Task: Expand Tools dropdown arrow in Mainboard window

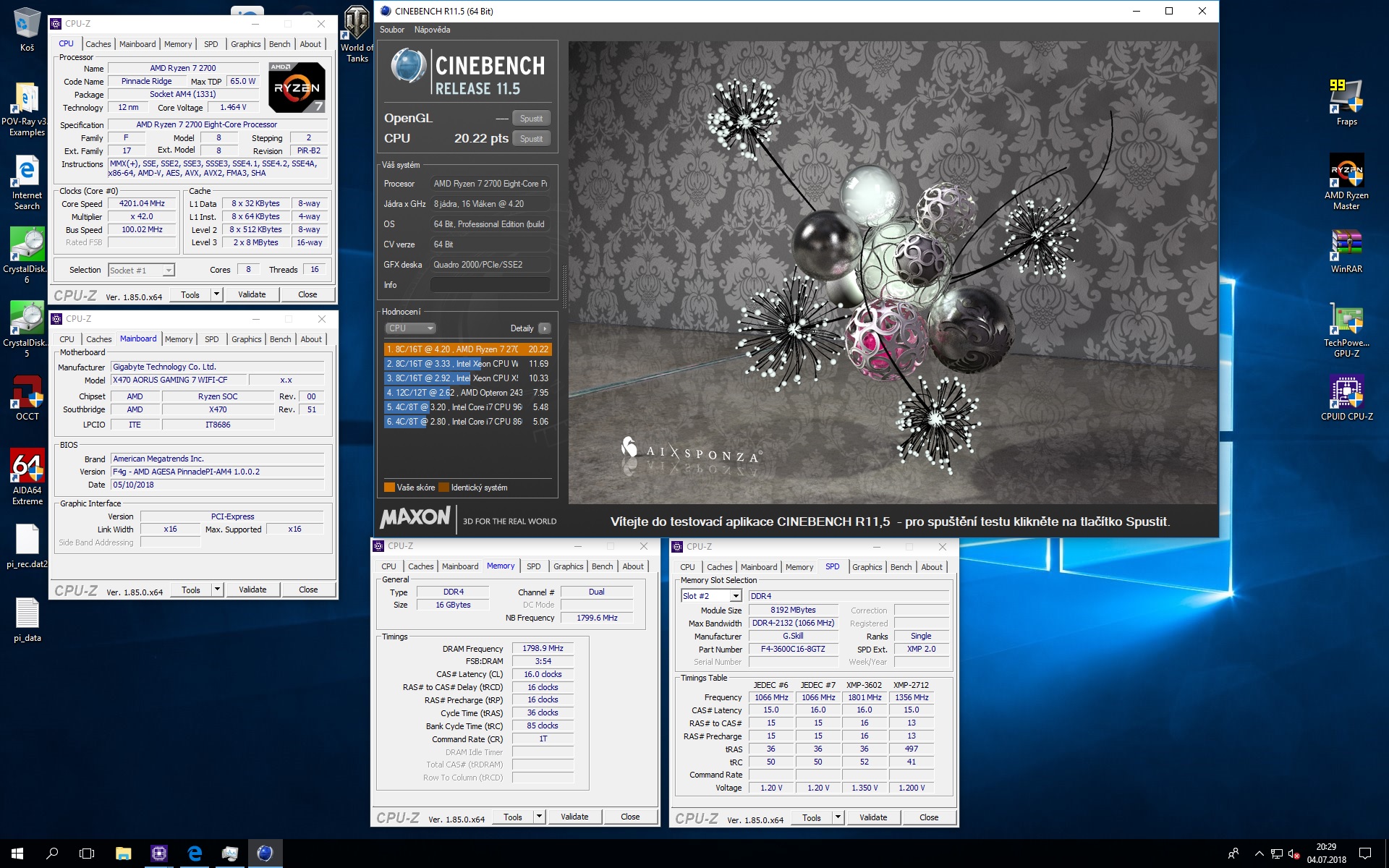Action: coord(217,590)
